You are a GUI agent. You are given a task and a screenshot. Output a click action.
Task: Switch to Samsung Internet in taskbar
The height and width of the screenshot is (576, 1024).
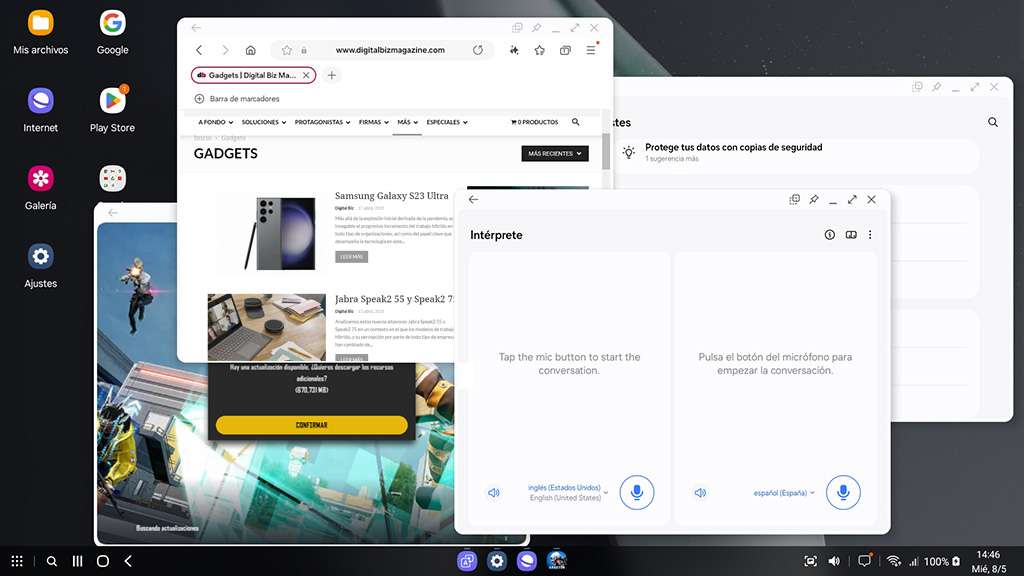[x=527, y=560]
